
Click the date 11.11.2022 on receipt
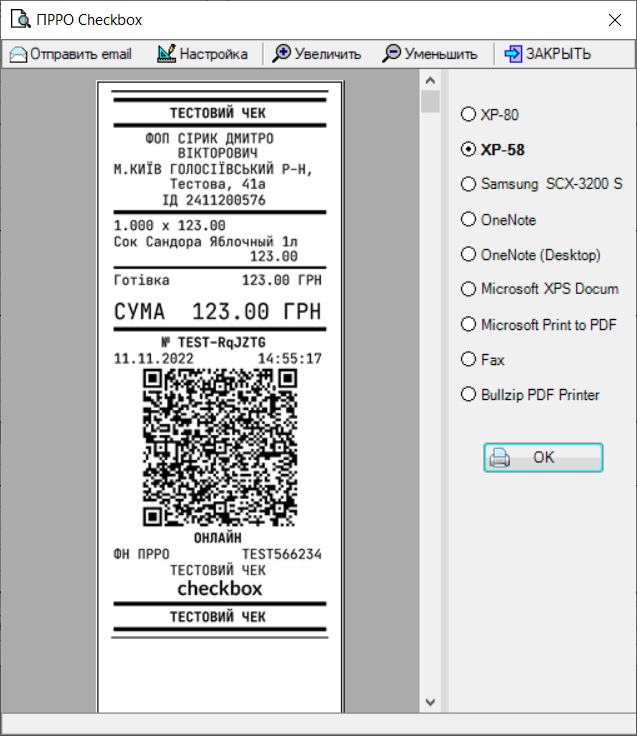(153, 359)
